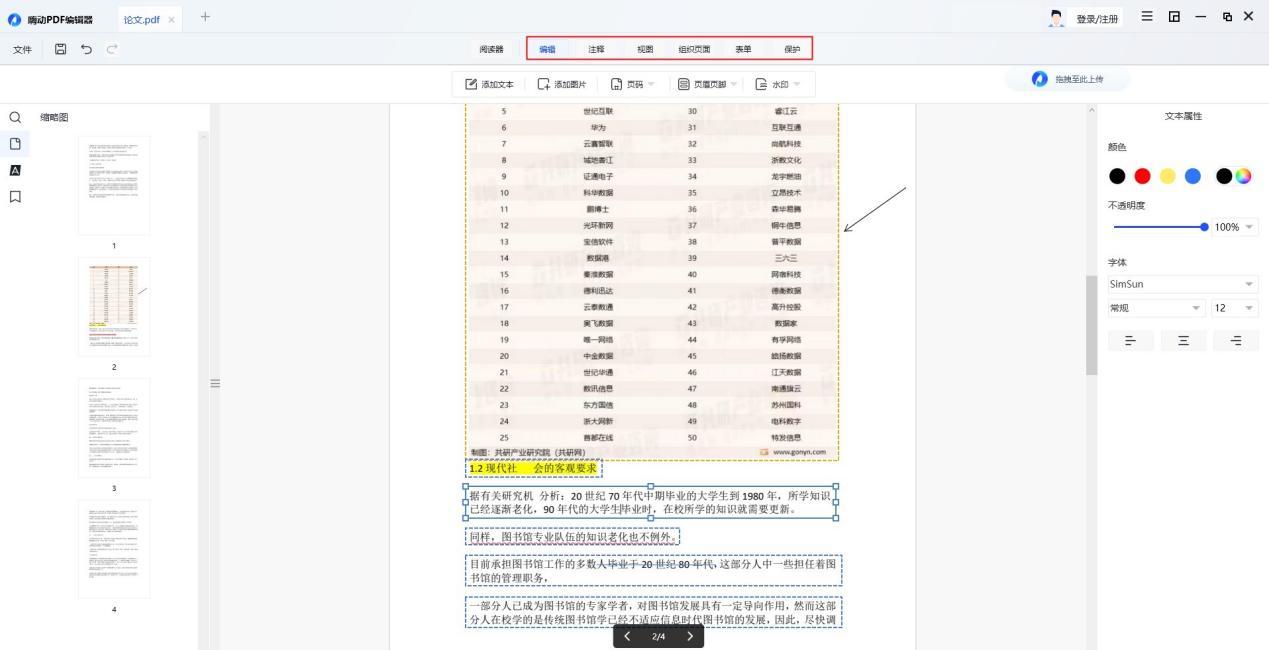
Task: Click the panel collapse handle beside thumbnails
Action: pos(214,383)
